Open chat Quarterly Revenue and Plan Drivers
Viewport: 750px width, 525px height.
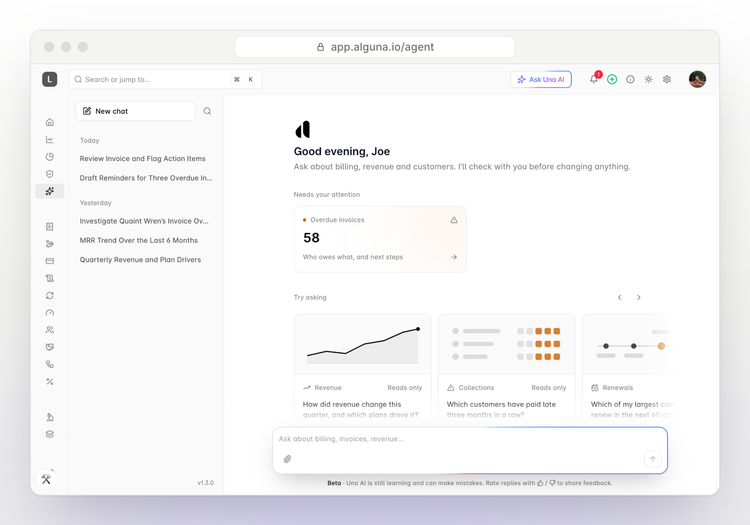pyautogui.click(x=140, y=260)
